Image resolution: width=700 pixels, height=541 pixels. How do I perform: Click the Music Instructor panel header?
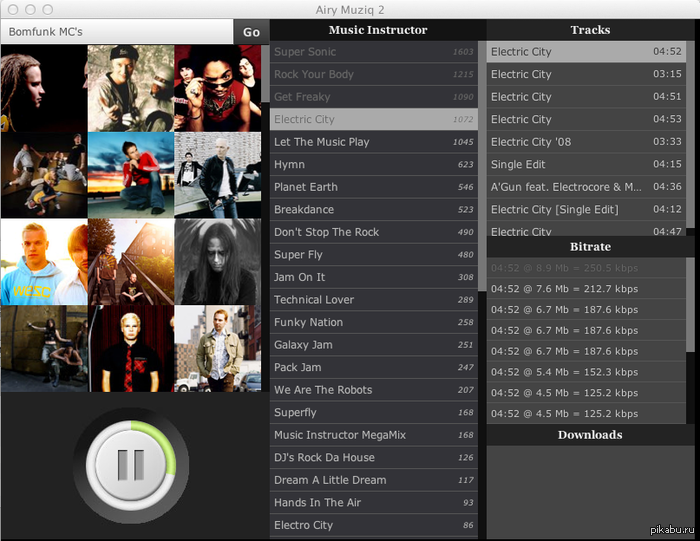pos(377,30)
